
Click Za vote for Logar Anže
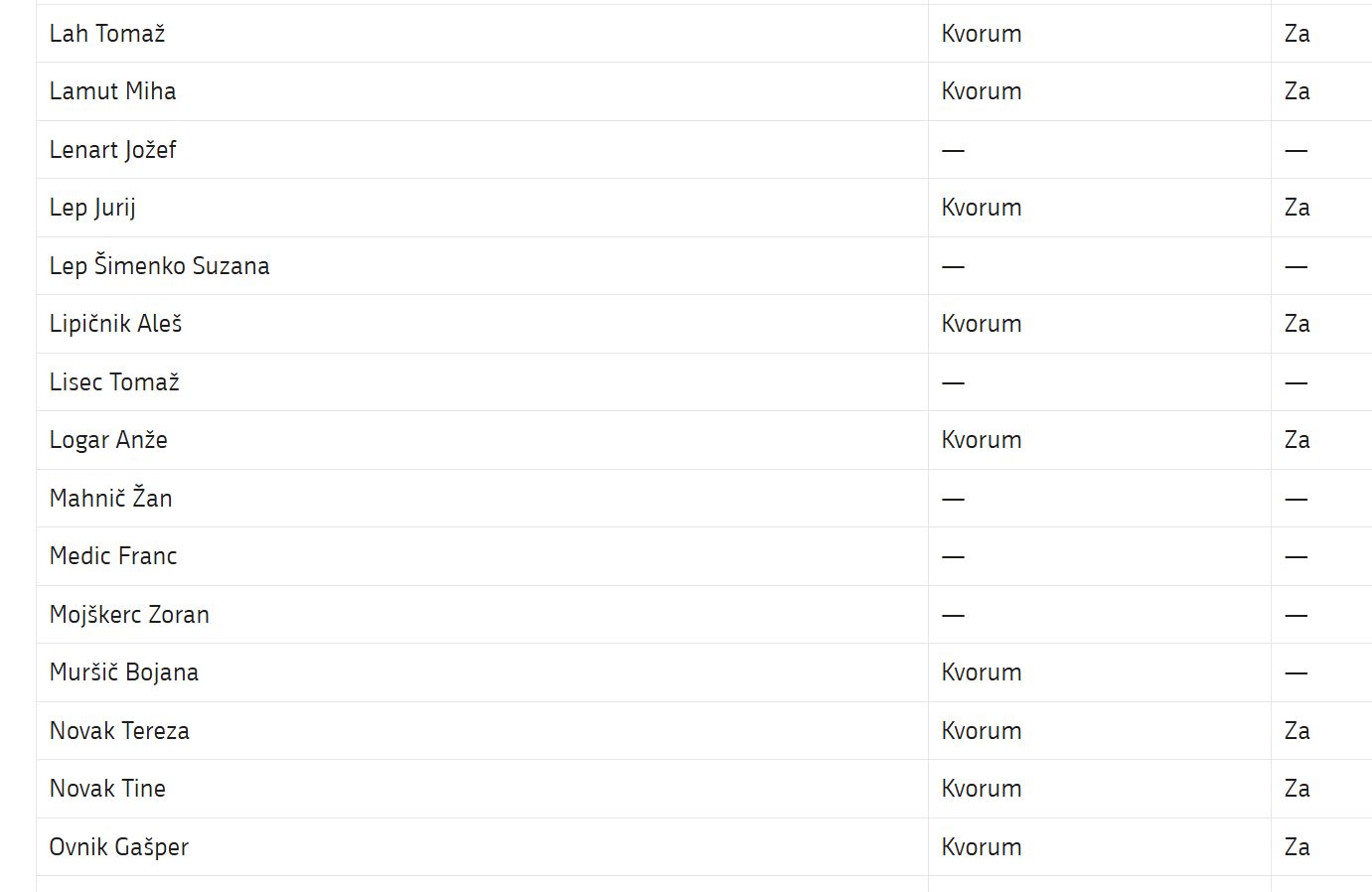point(1296,440)
